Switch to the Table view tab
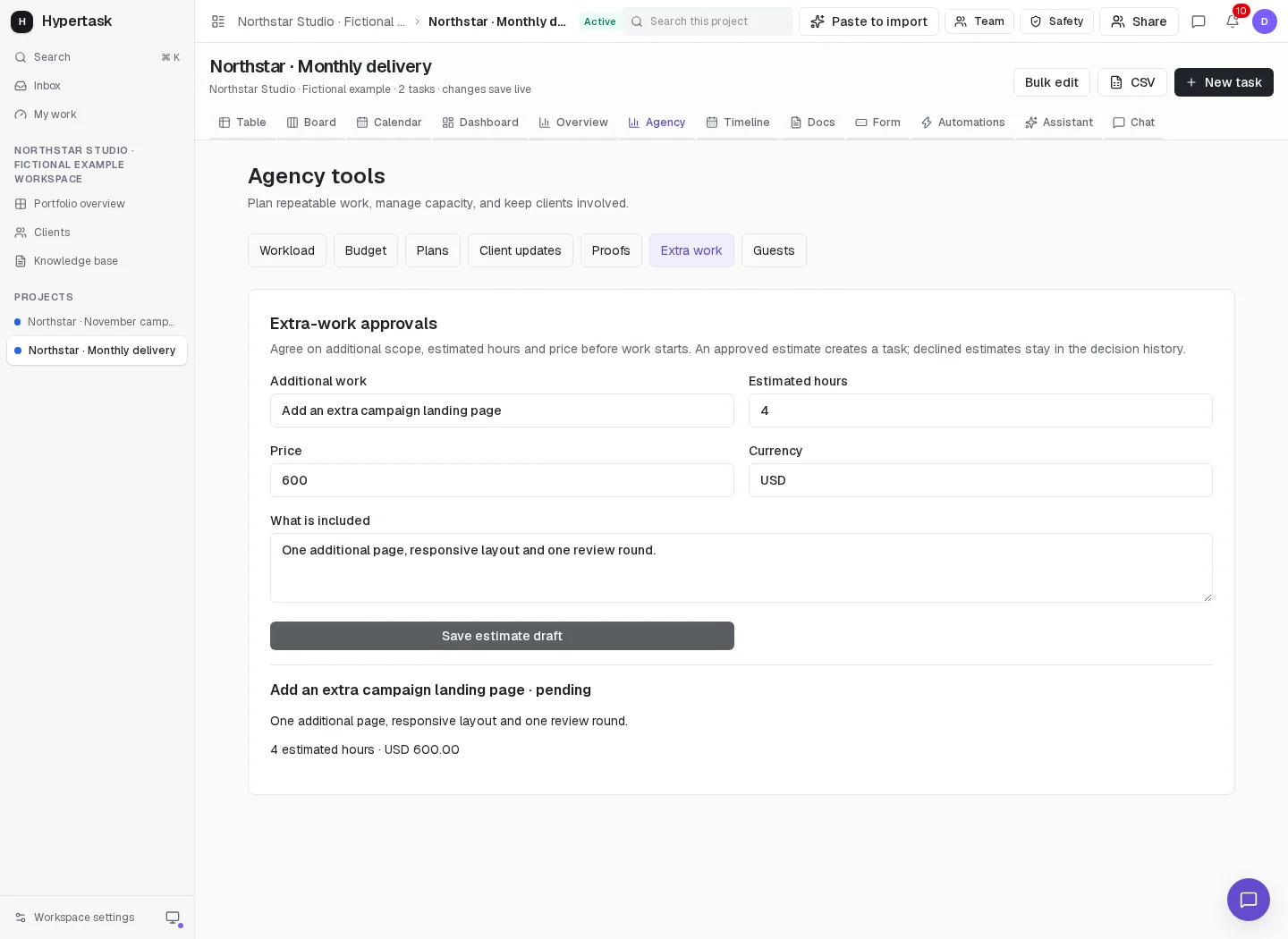This screenshot has width=1288, height=939. [242, 123]
